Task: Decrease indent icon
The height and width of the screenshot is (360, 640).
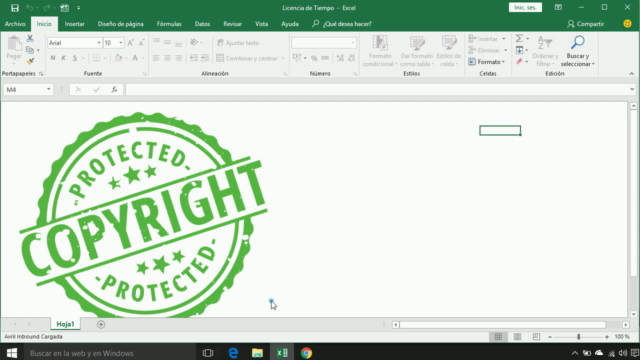Action: 193,58
